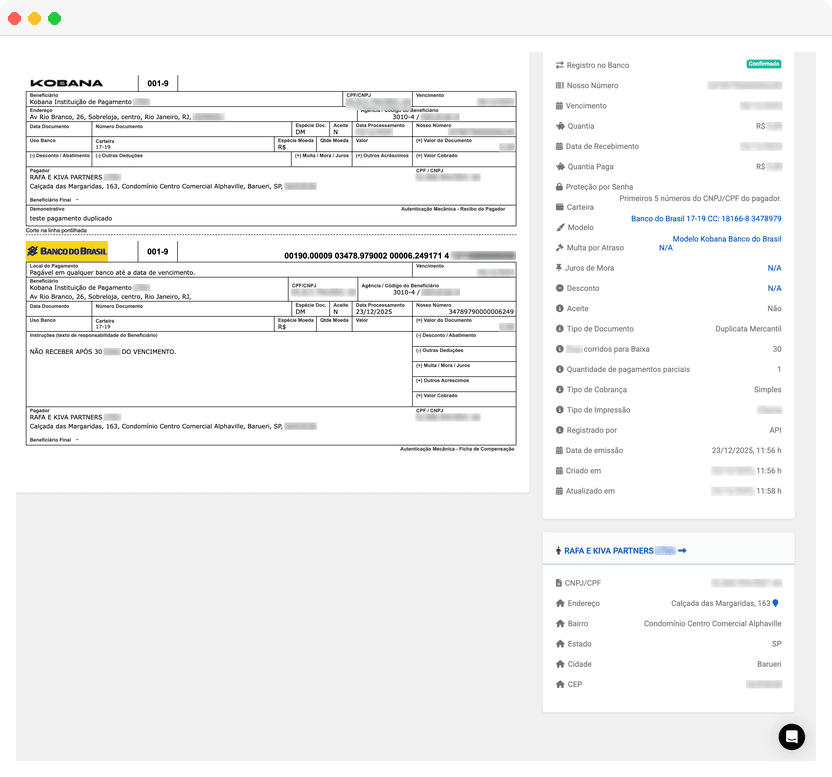Click the green traffic light window button

pyautogui.click(x=54, y=18)
